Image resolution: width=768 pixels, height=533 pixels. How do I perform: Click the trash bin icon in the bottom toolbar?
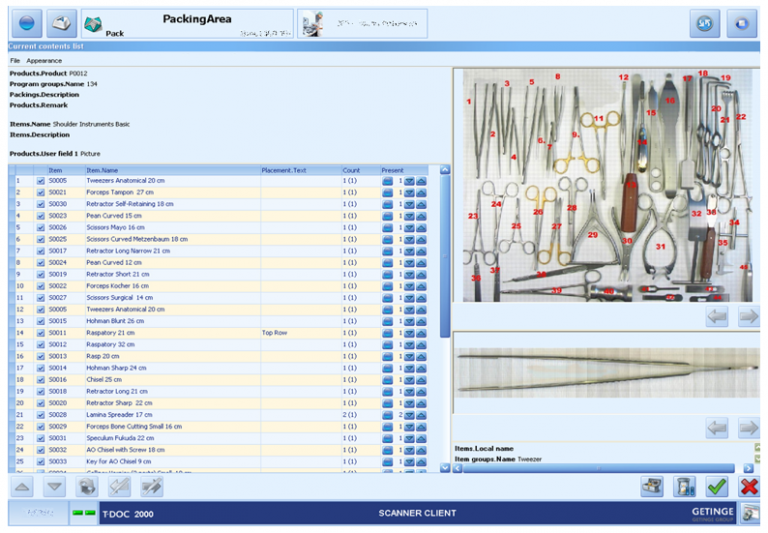pos(684,486)
